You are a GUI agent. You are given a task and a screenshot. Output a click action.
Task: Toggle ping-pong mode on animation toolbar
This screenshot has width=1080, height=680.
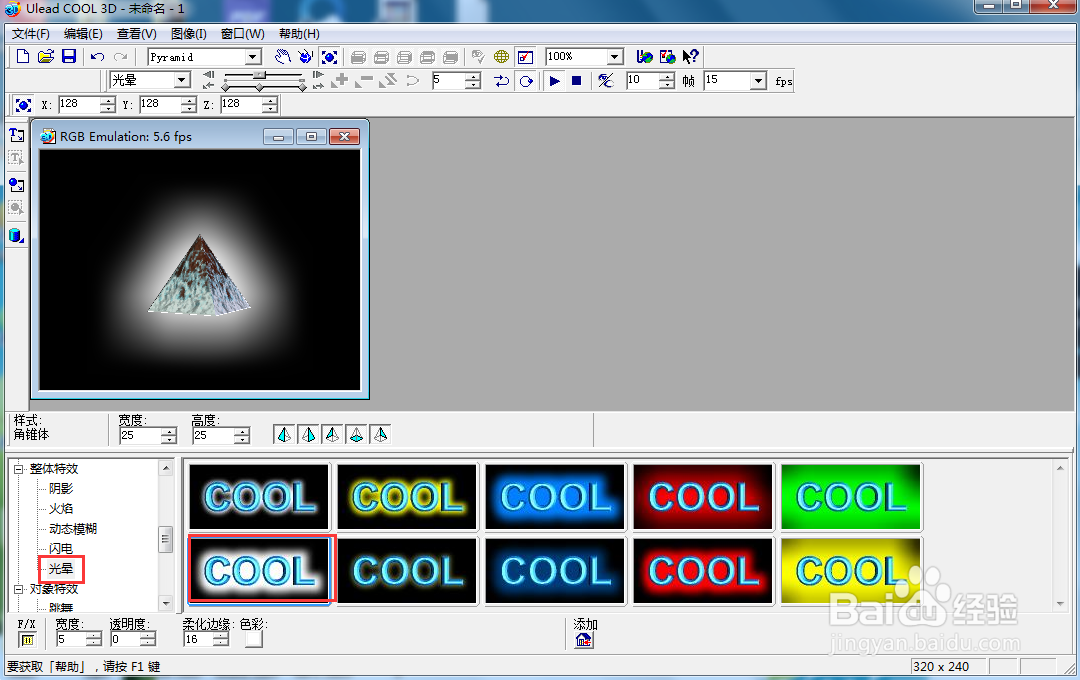point(501,81)
